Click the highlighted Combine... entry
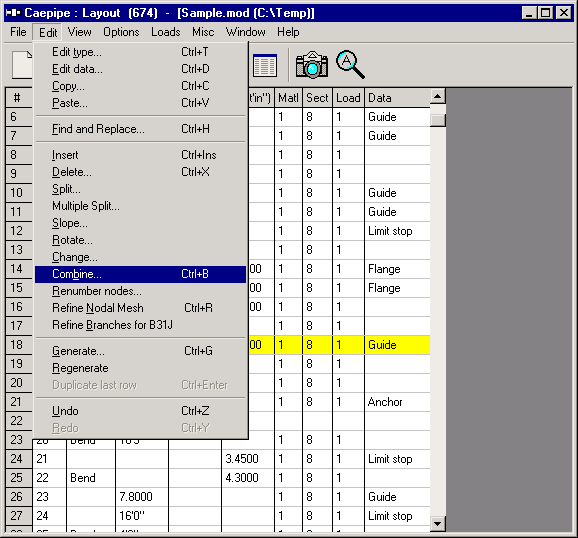The width and height of the screenshot is (578, 538). (140, 274)
